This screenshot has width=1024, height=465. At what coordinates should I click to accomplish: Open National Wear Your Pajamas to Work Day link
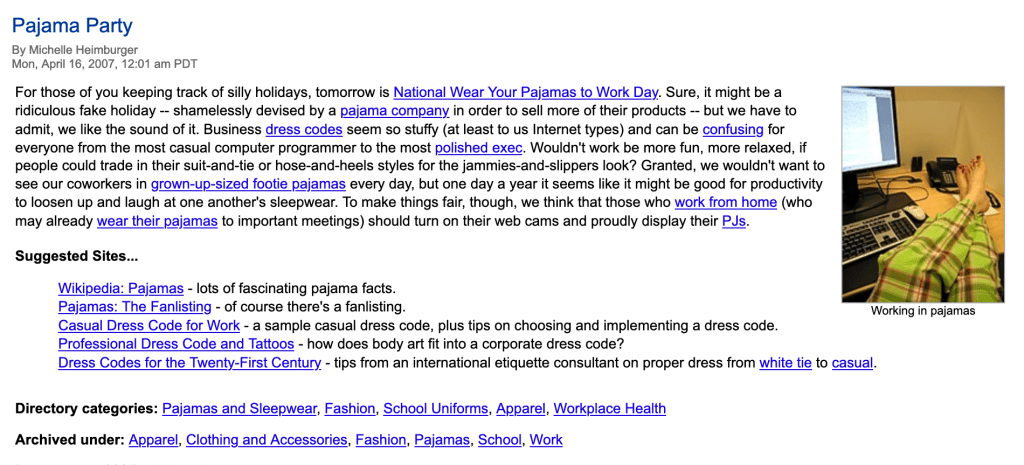pos(525,92)
